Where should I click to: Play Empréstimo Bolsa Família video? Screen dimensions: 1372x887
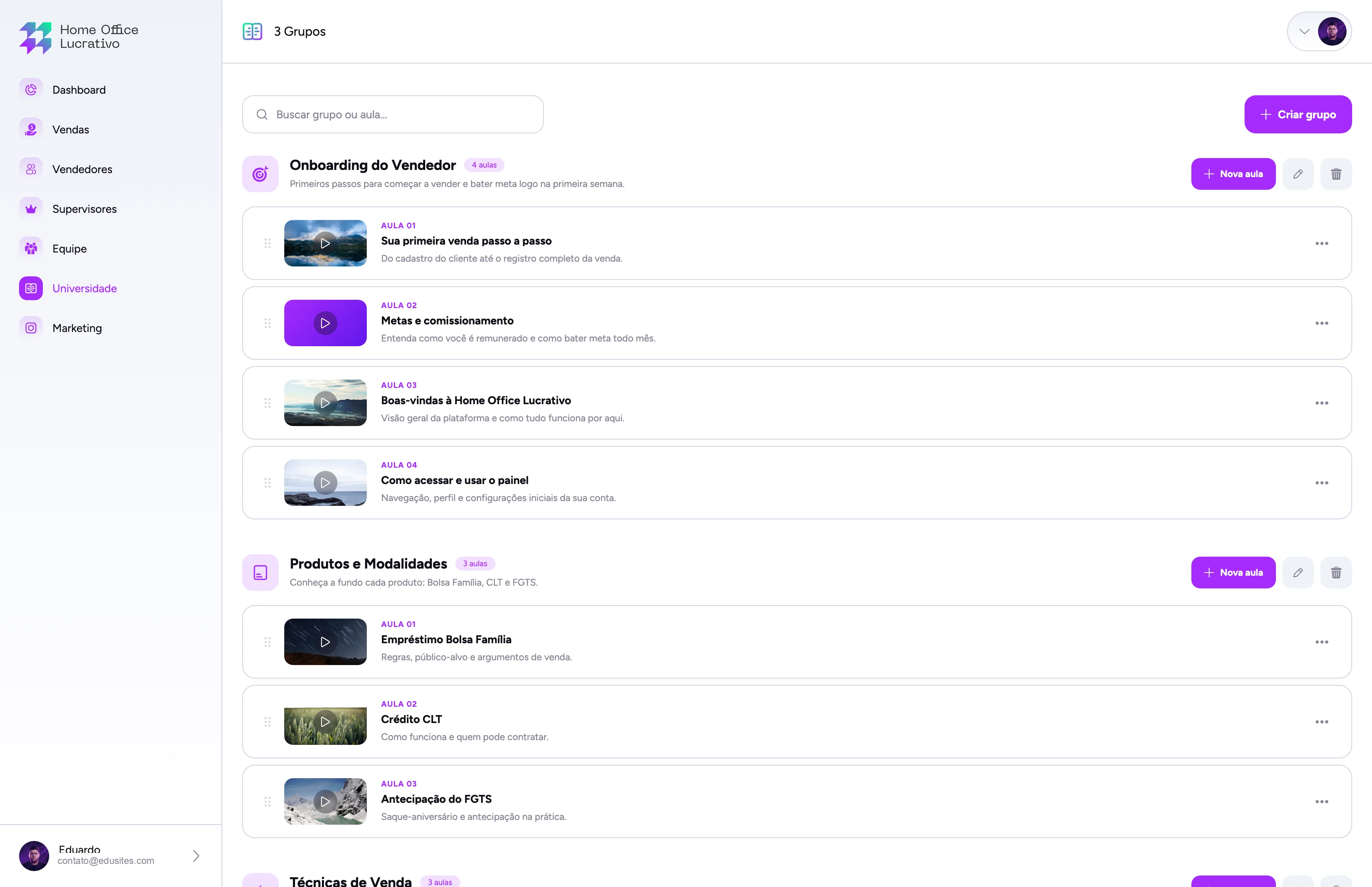point(325,642)
